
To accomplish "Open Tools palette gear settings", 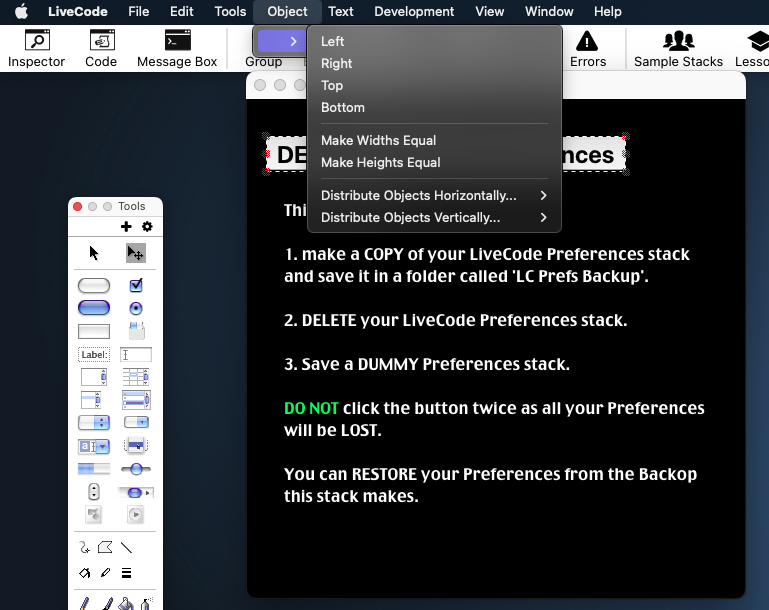I will coord(147,226).
